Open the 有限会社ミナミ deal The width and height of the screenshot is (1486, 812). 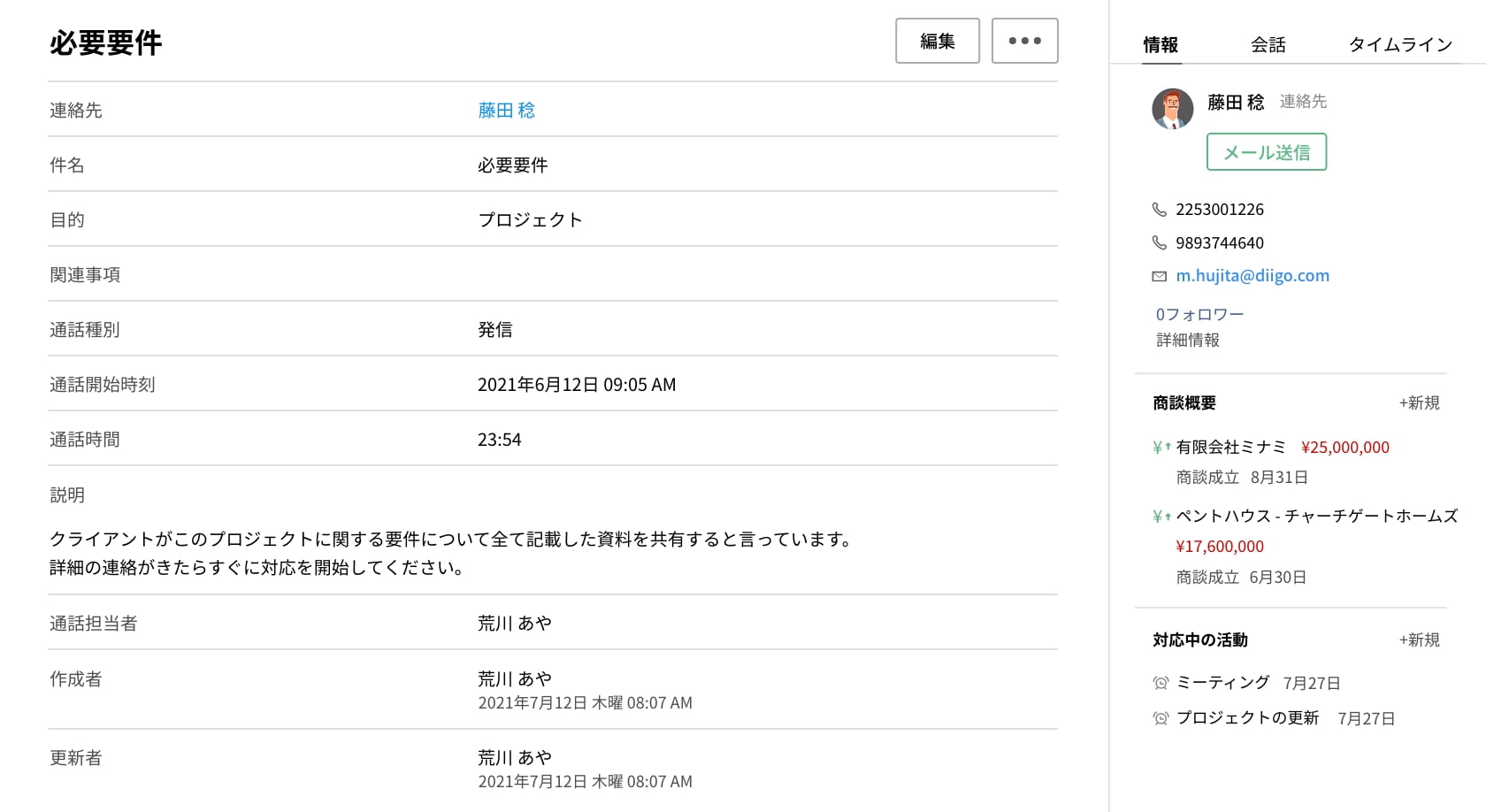(1230, 448)
